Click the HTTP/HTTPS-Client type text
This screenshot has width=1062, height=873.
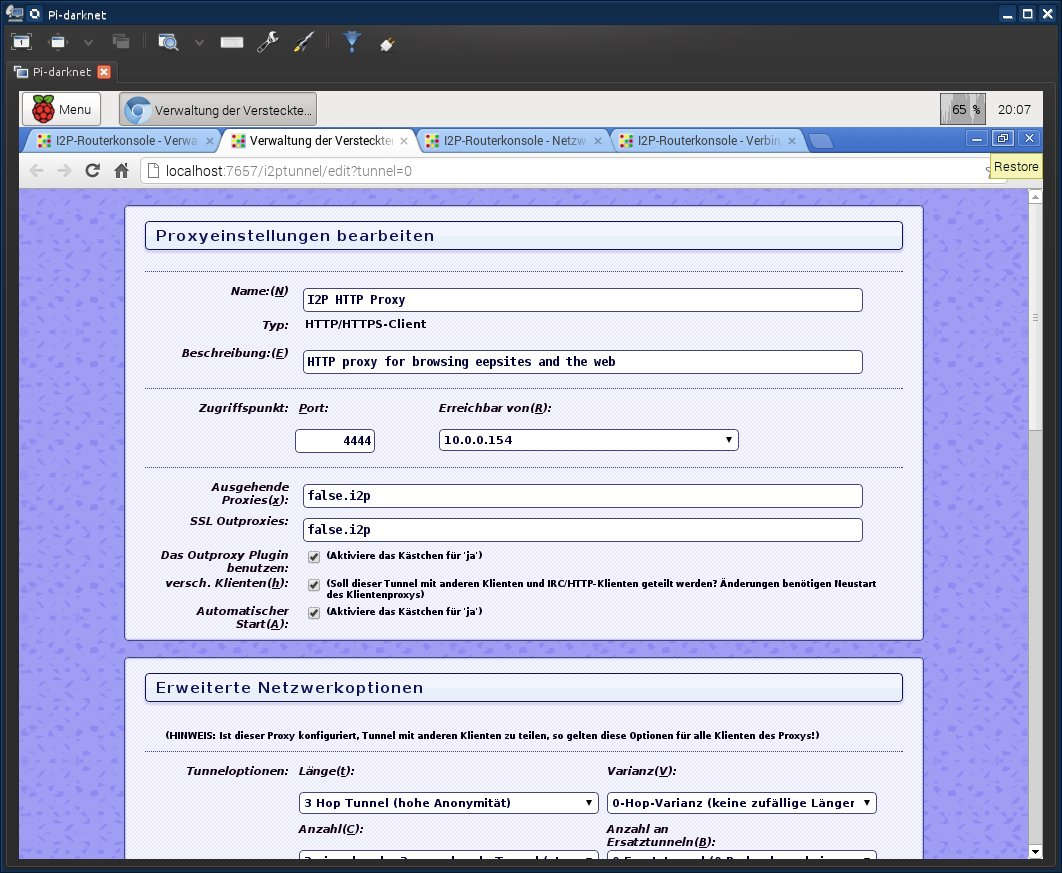[x=366, y=324]
